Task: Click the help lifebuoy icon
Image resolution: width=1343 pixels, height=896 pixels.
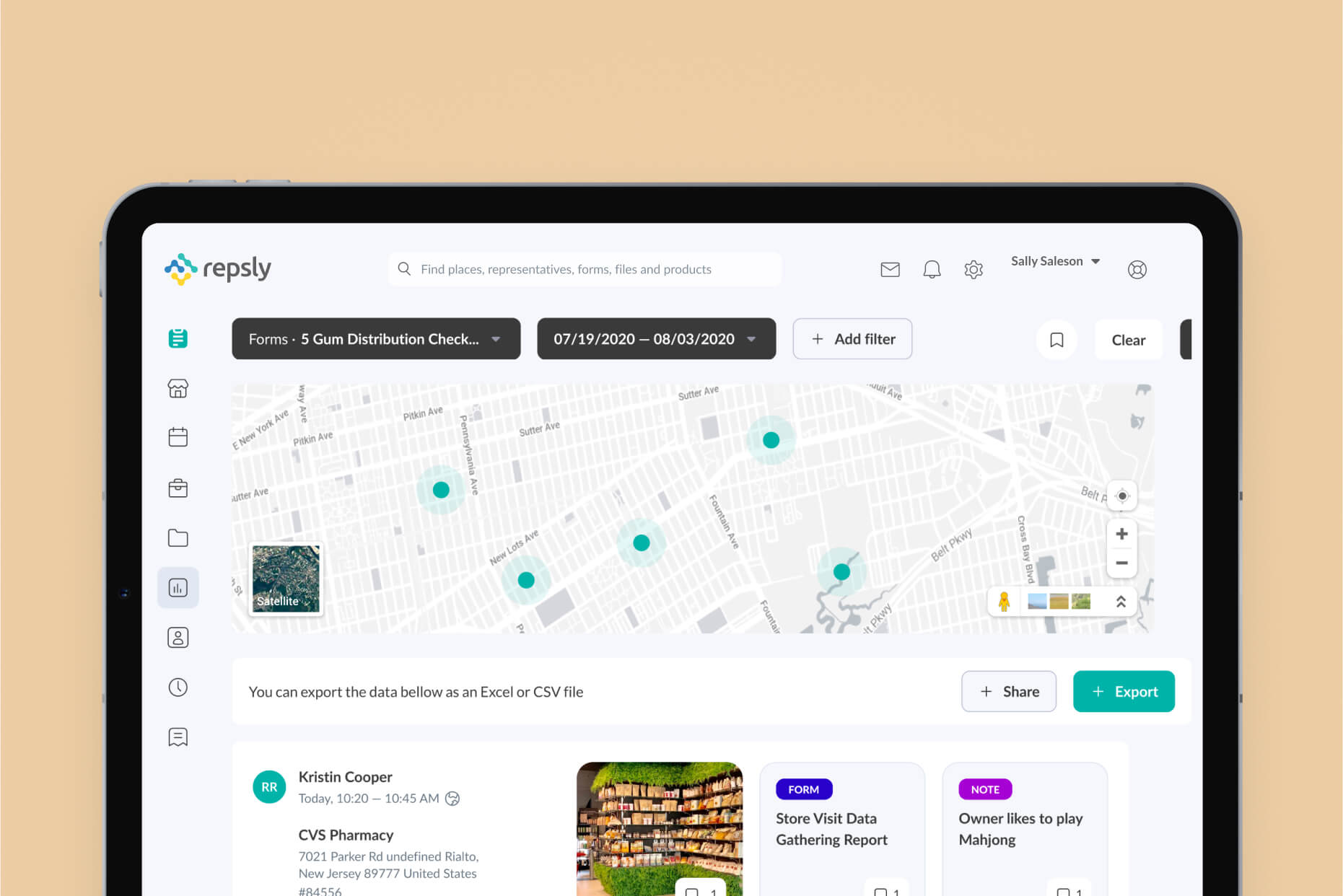Action: pos(1137,269)
